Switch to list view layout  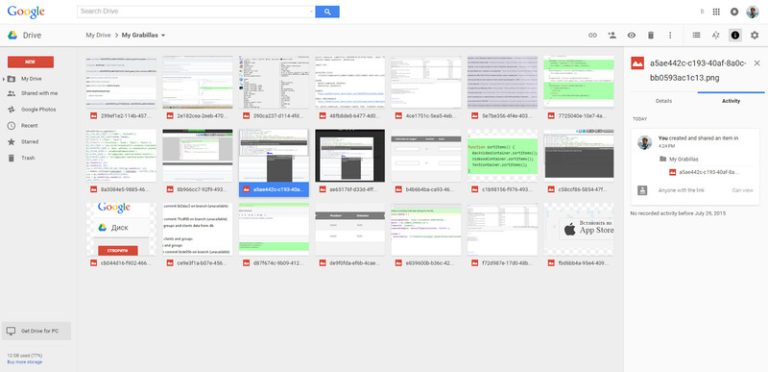(x=696, y=35)
